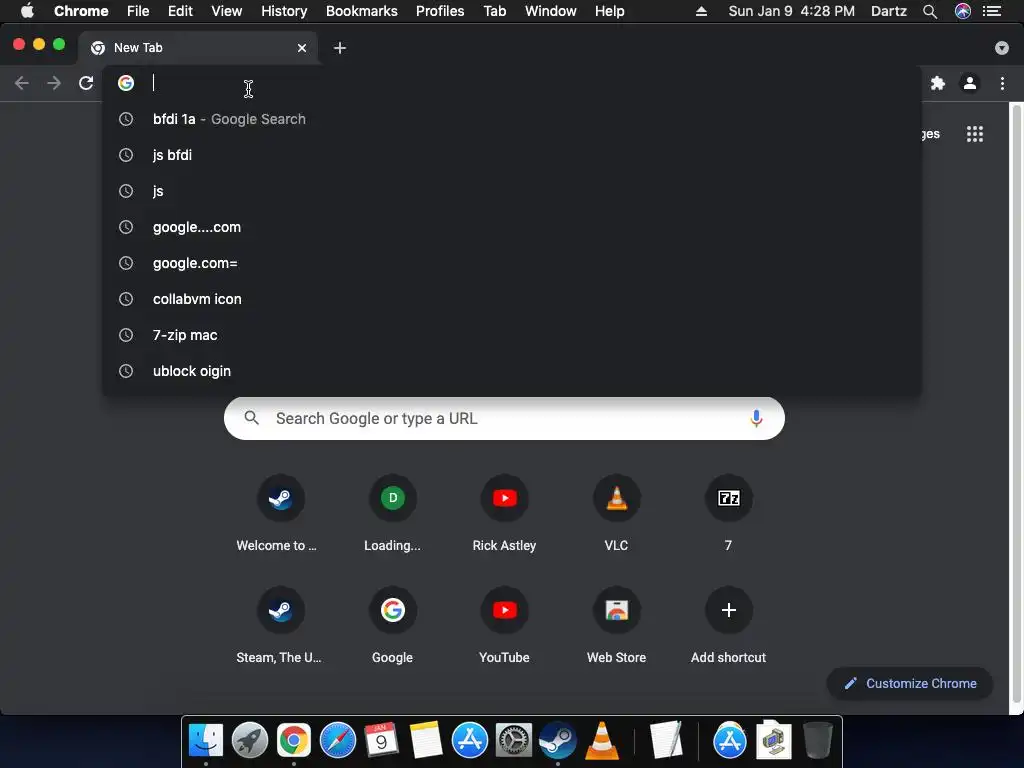Open the History menu
Viewport: 1024px width, 768px height.
pyautogui.click(x=284, y=11)
